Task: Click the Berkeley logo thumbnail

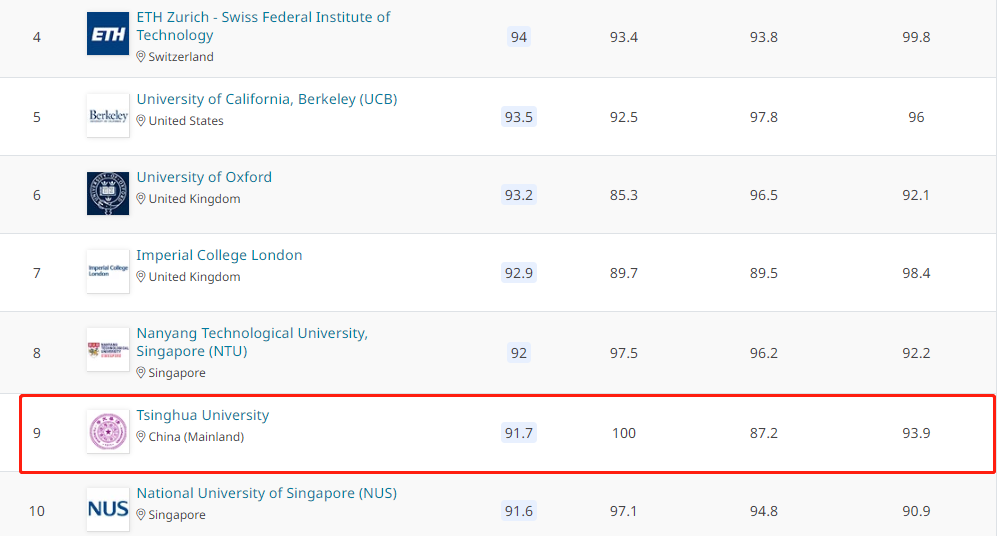Action: pos(107,116)
